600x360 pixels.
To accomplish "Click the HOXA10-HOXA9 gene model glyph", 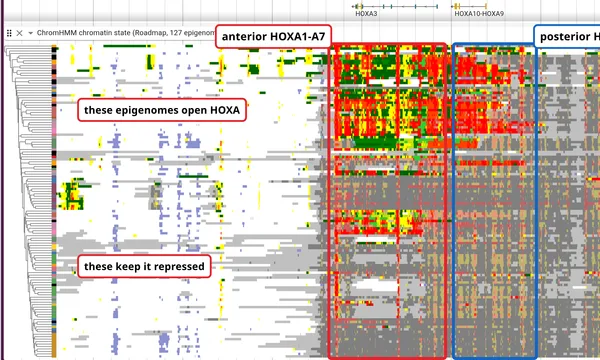I will click(469, 6).
